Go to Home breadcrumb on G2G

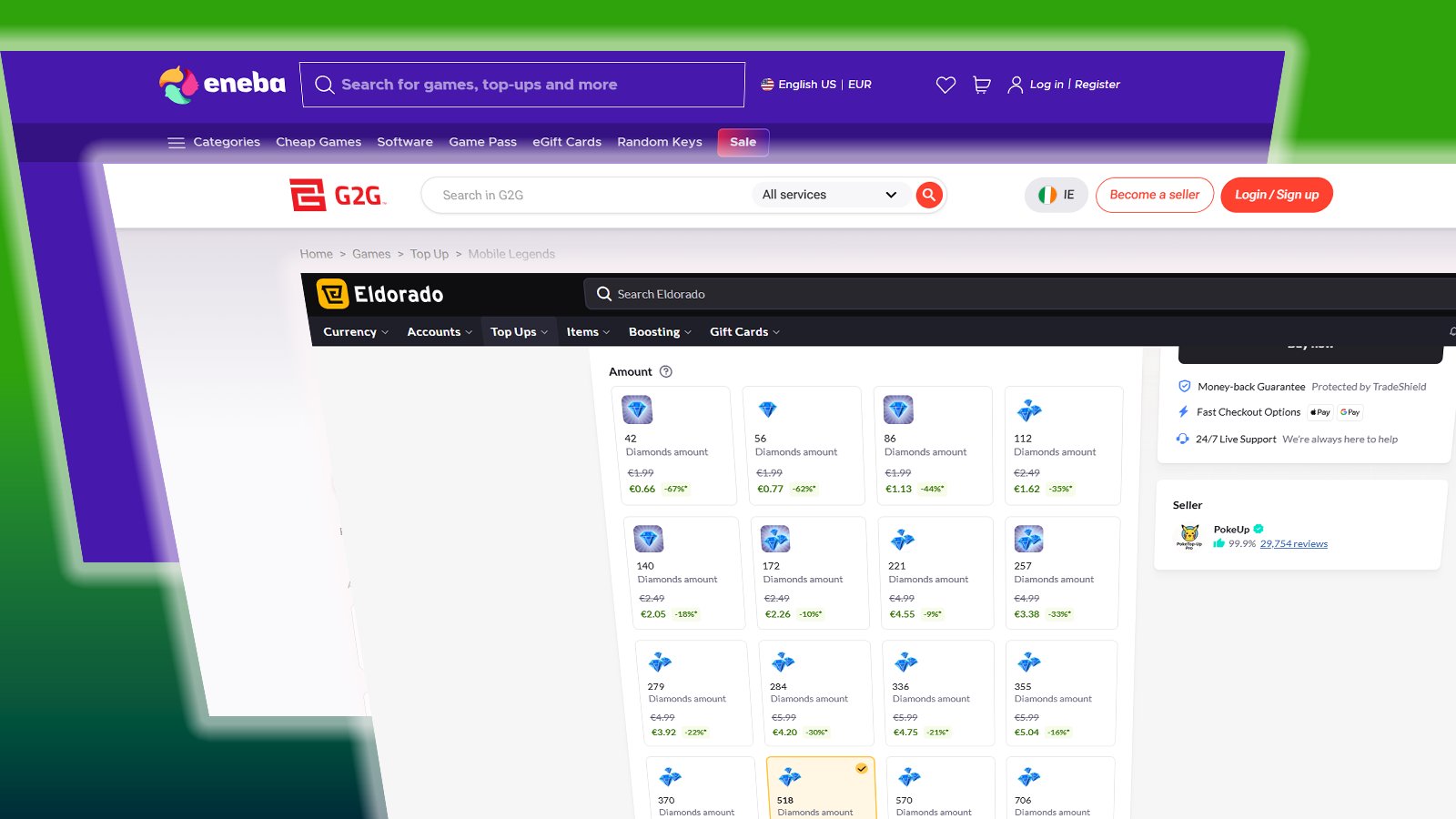(317, 254)
